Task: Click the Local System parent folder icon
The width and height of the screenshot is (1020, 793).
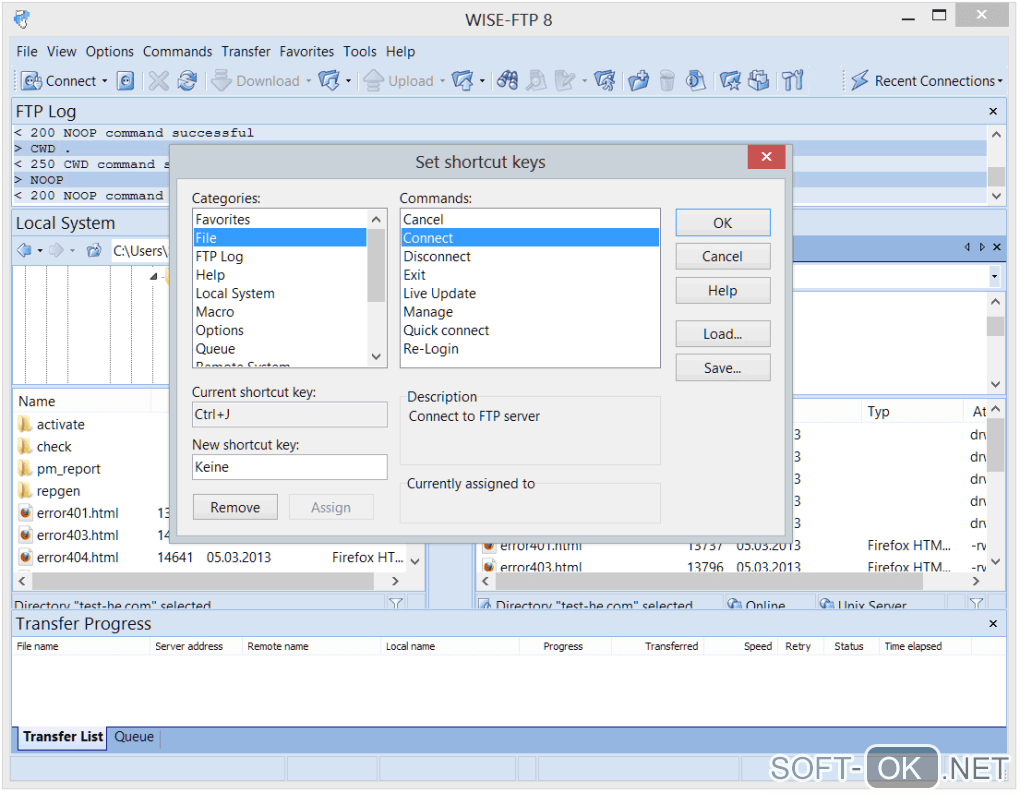Action: click(x=94, y=250)
